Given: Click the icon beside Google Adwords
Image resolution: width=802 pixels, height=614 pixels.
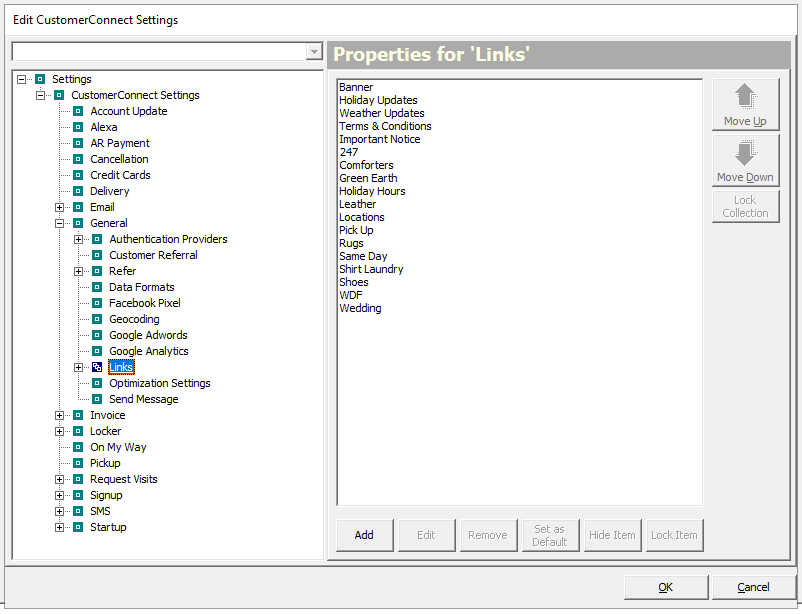Looking at the screenshot, I should tap(97, 335).
